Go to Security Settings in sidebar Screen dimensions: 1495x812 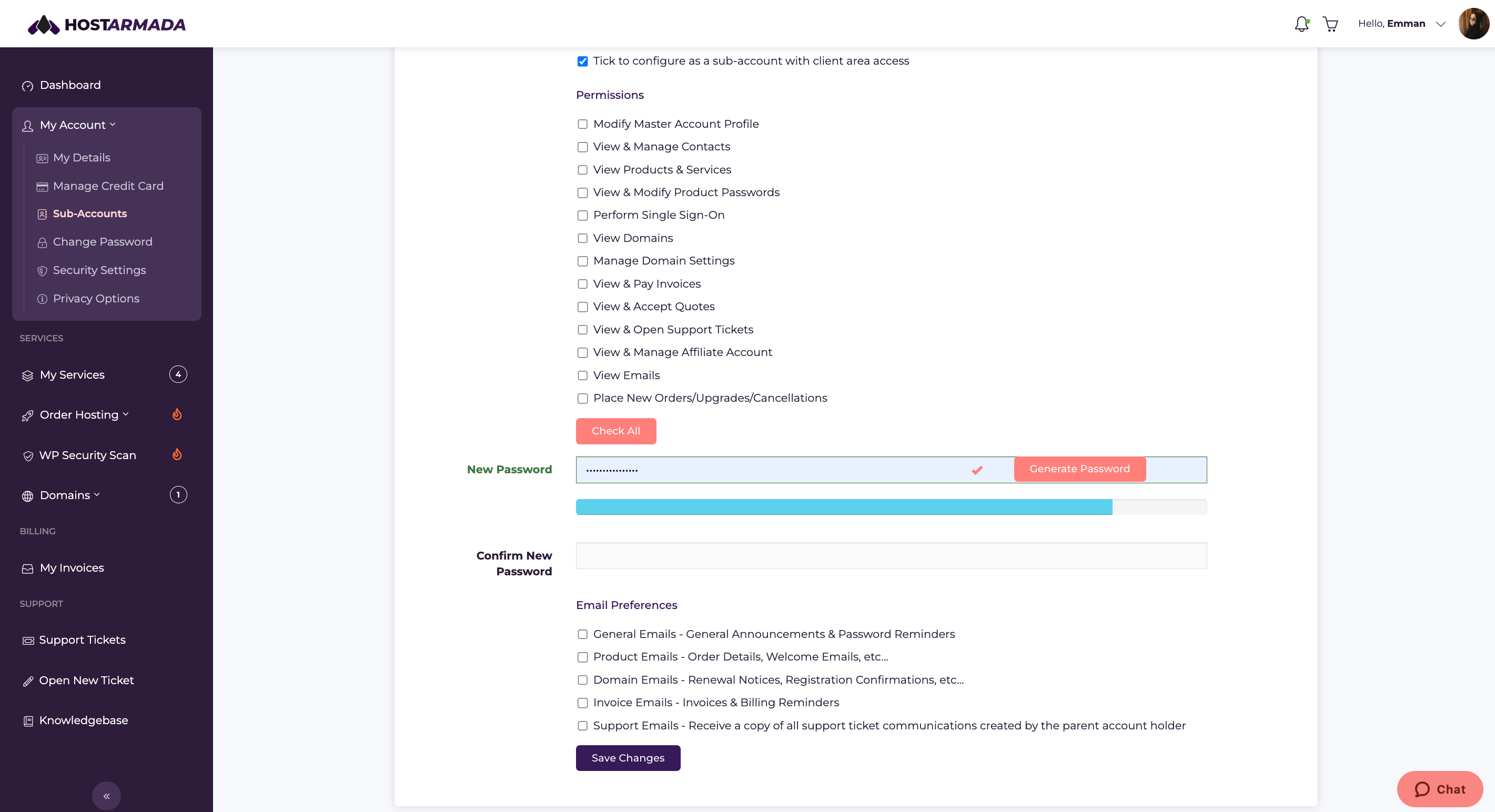coord(99,270)
